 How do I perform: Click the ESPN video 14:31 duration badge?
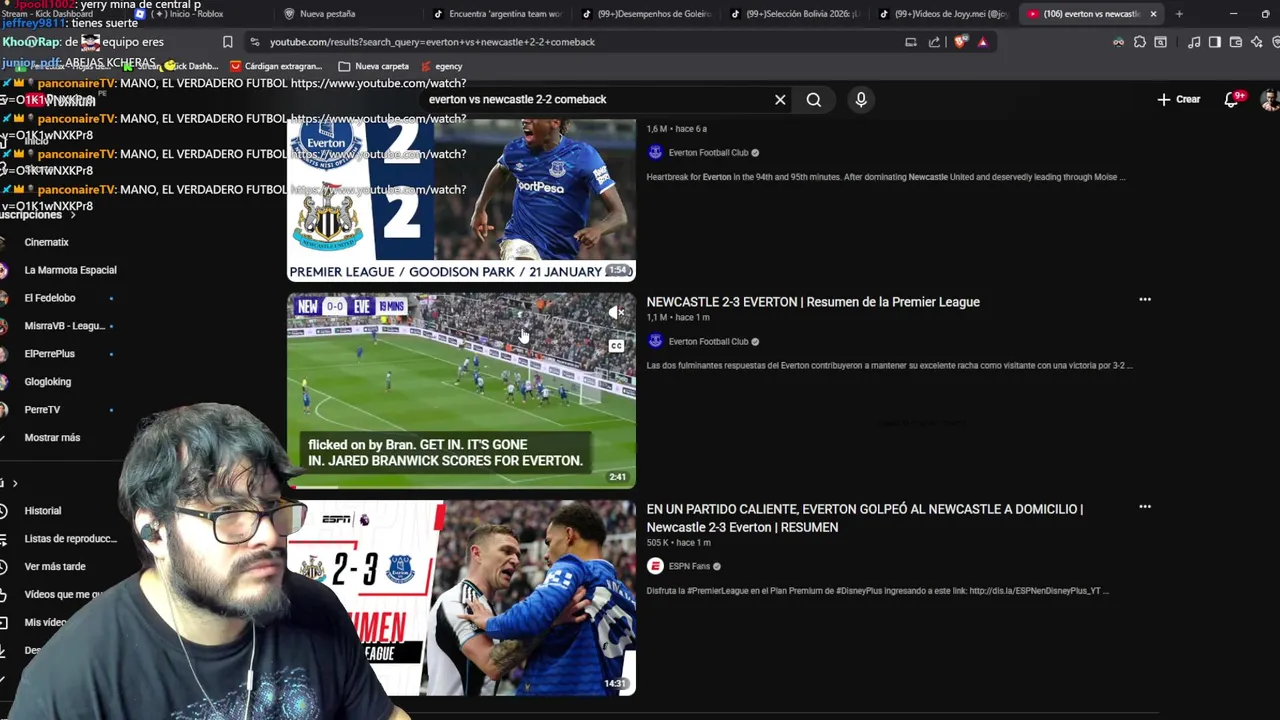click(x=615, y=684)
